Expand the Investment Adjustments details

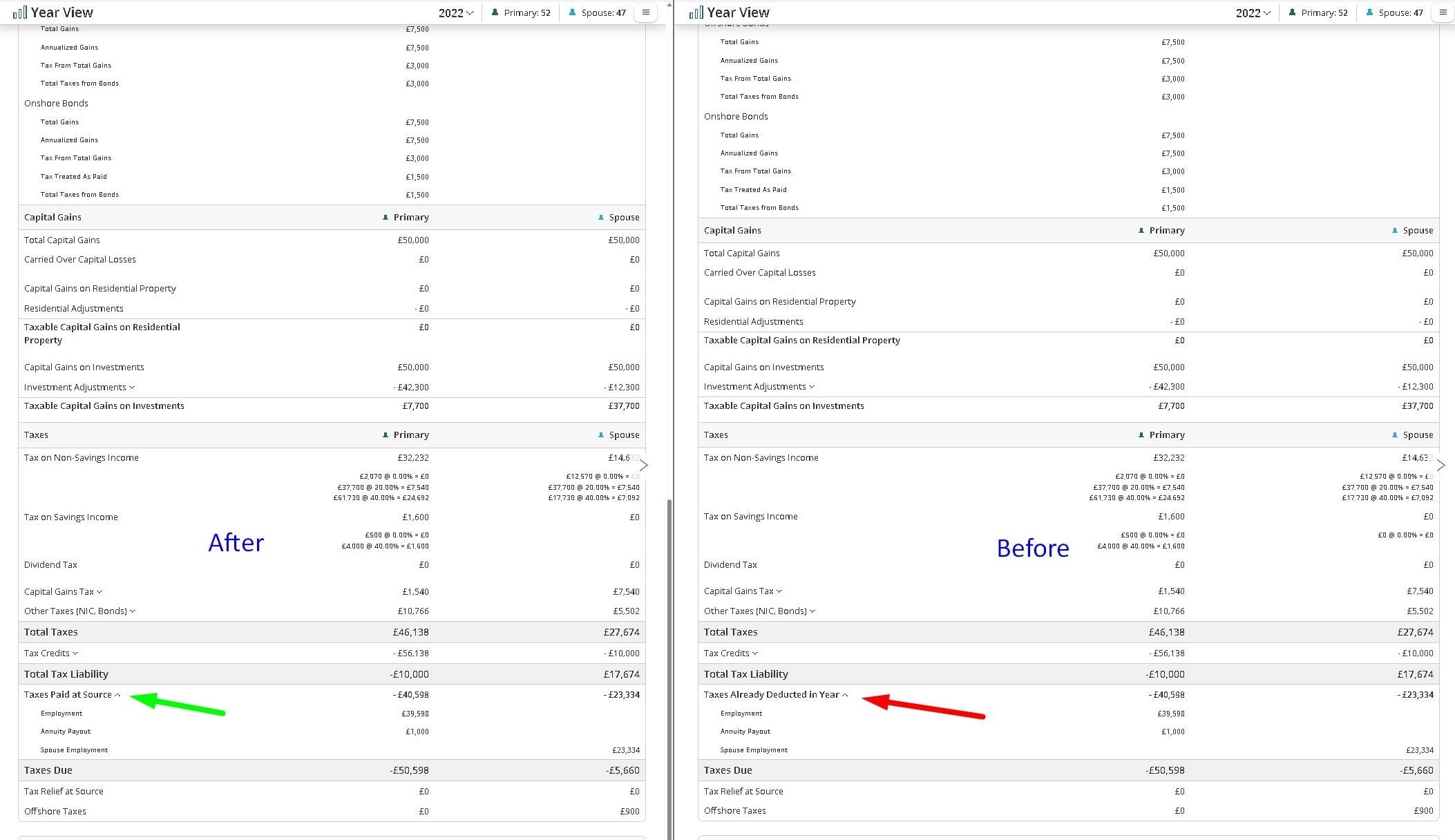(132, 387)
